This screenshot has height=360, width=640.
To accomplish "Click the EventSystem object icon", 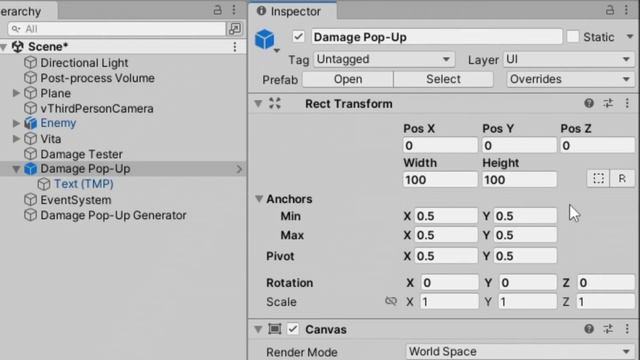I will coord(30,200).
